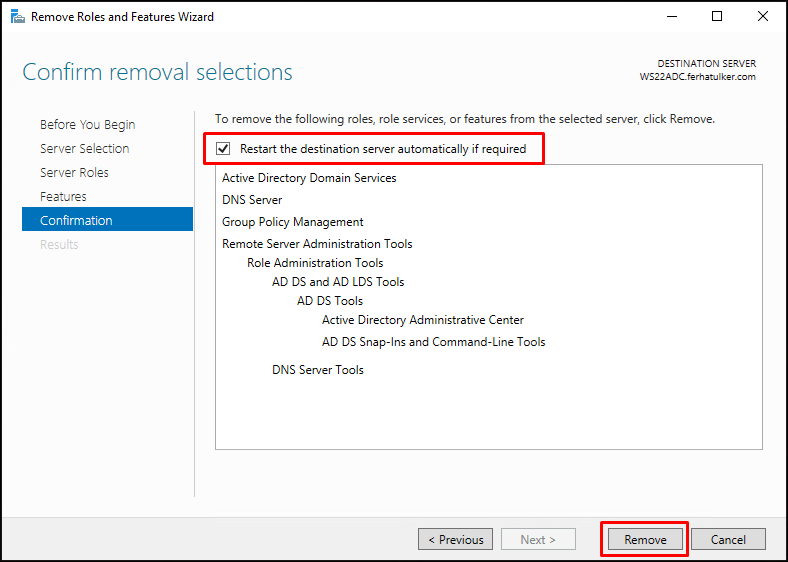The width and height of the screenshot is (788, 562).
Task: Go back with the Previous button
Action: (x=455, y=539)
